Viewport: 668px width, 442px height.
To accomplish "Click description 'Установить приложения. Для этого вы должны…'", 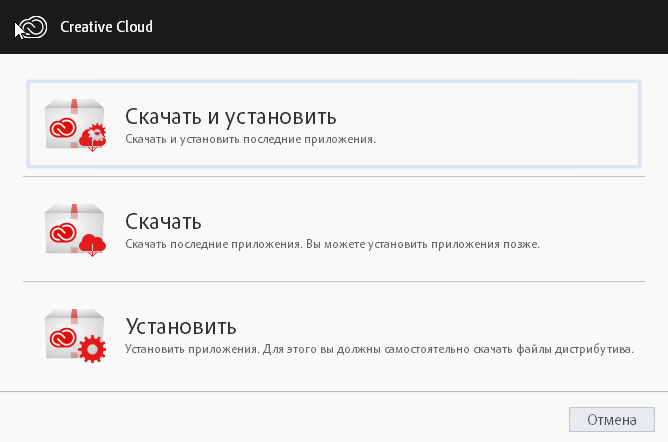I will click(379, 349).
